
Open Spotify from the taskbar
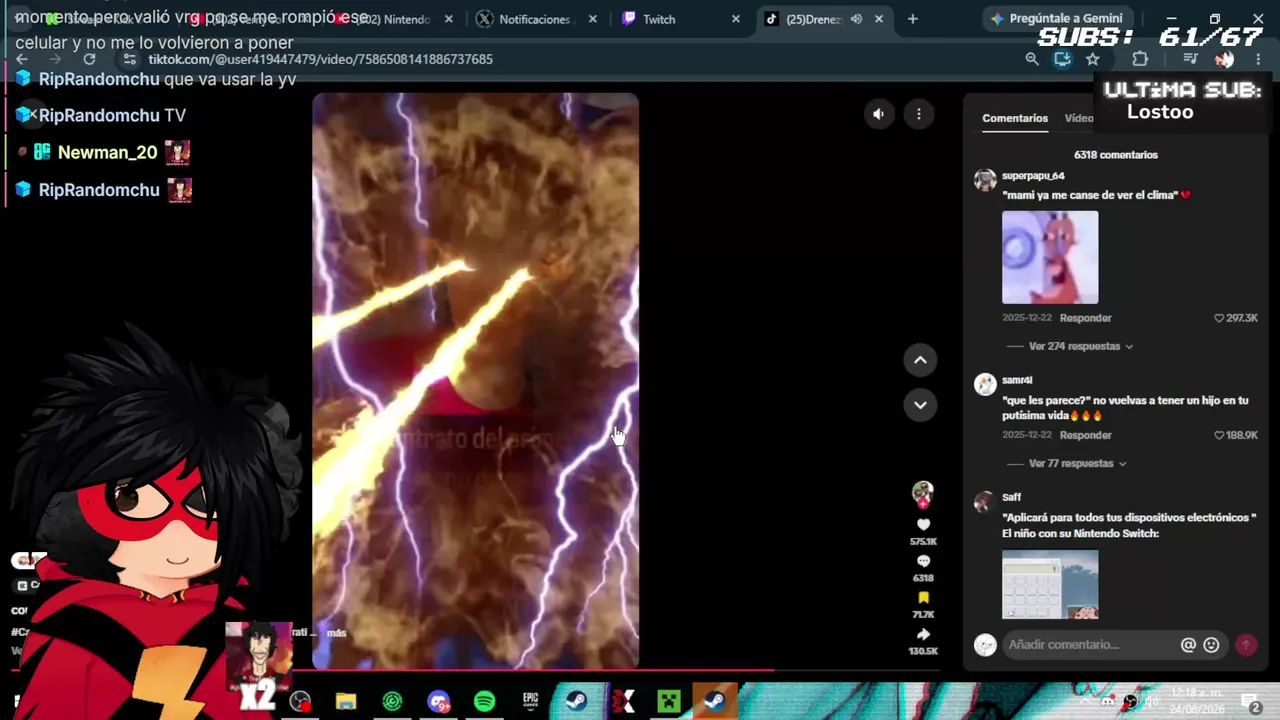484,701
